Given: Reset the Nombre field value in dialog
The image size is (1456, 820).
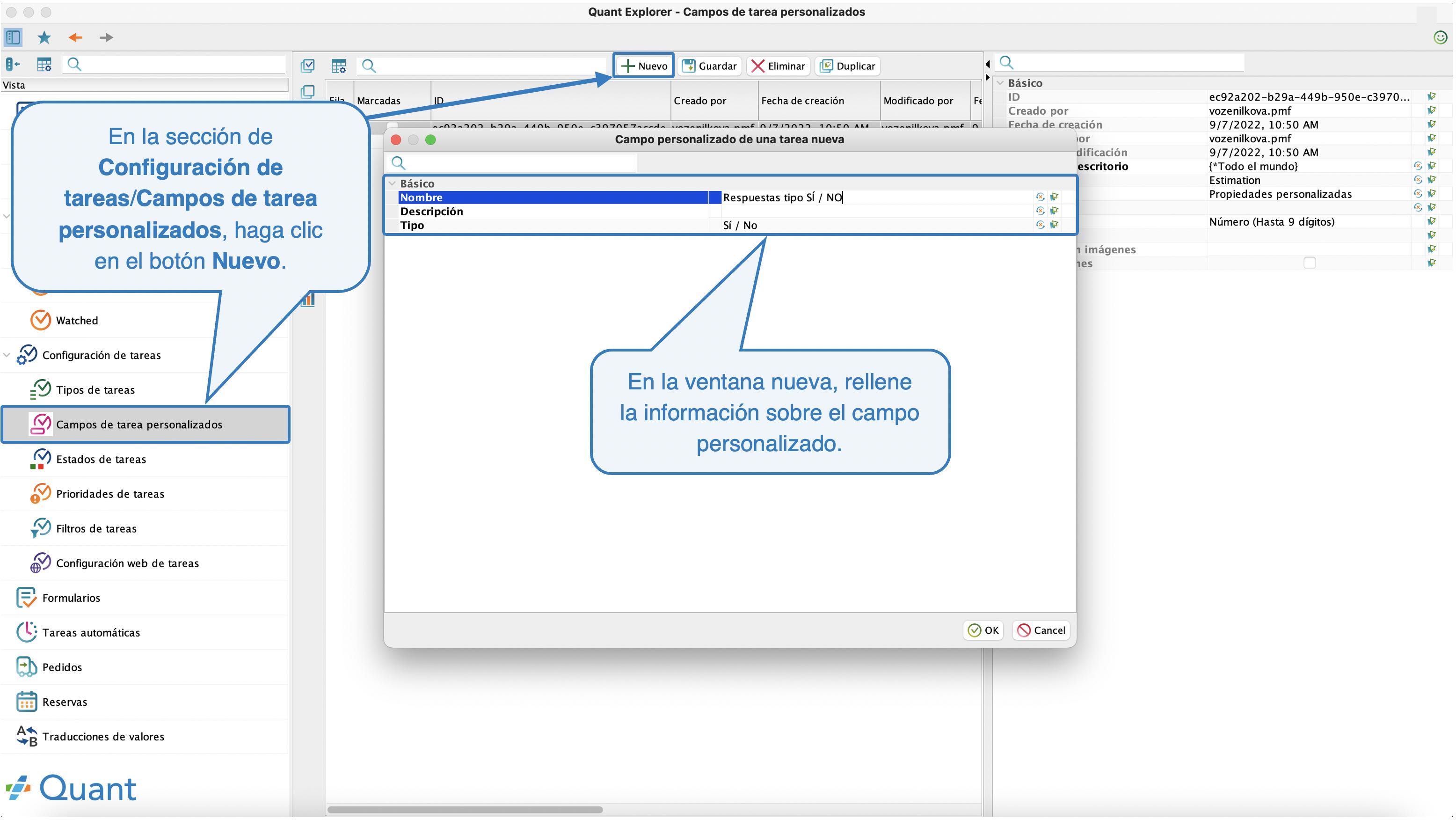Looking at the screenshot, I should point(1040,197).
